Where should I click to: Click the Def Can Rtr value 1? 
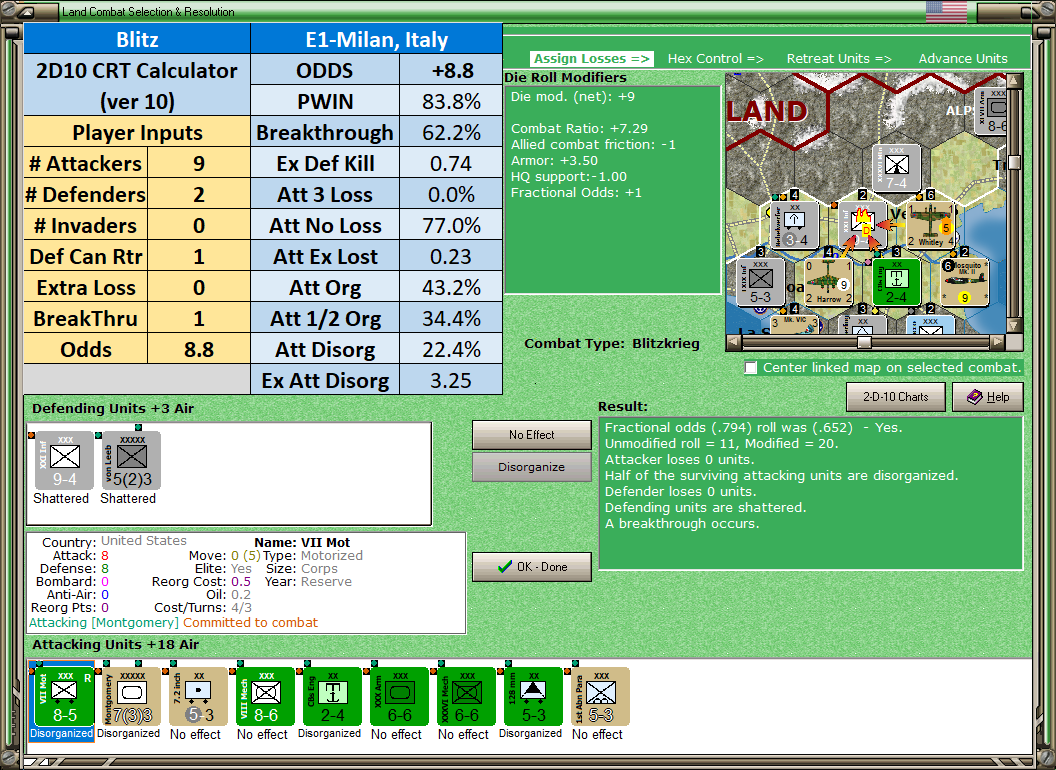(x=199, y=257)
